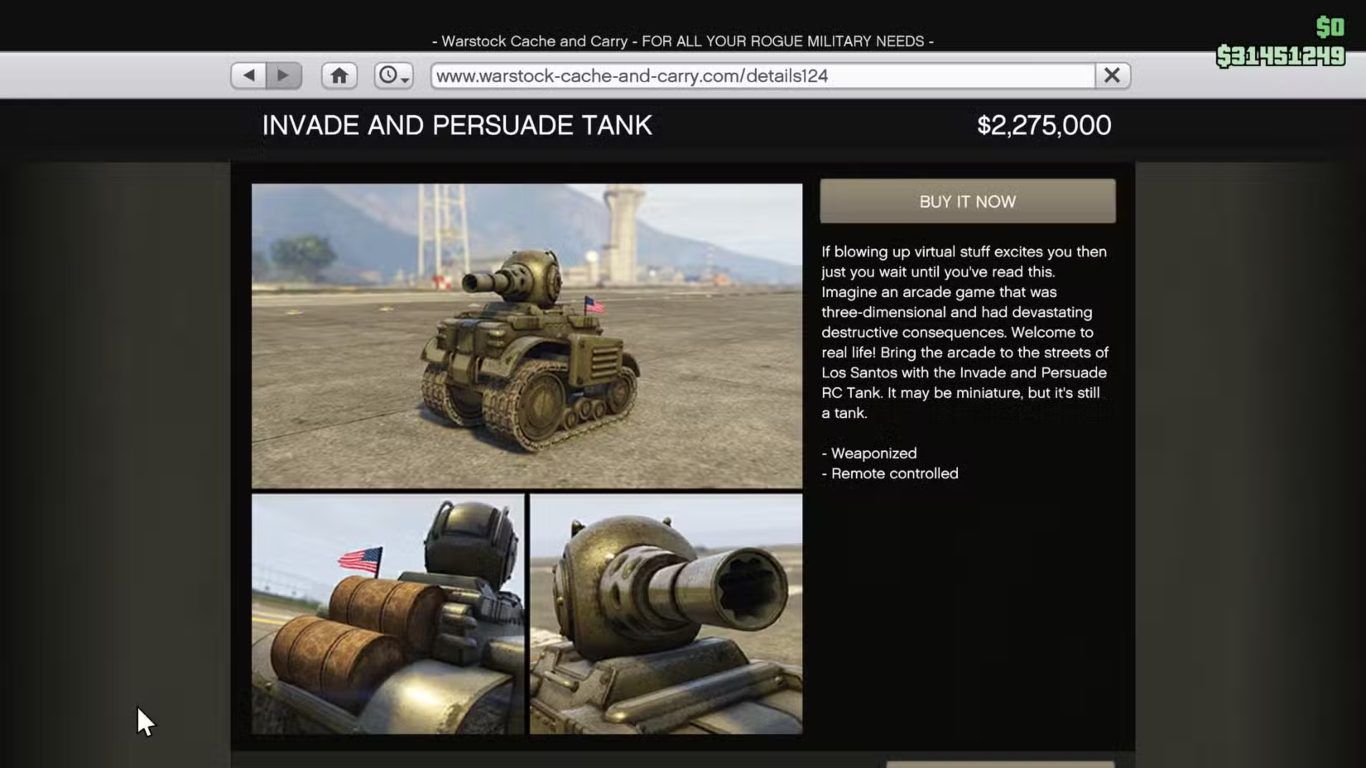The height and width of the screenshot is (768, 1366).
Task: Click the Warstock Cache and Carry page title
Action: click(682, 41)
